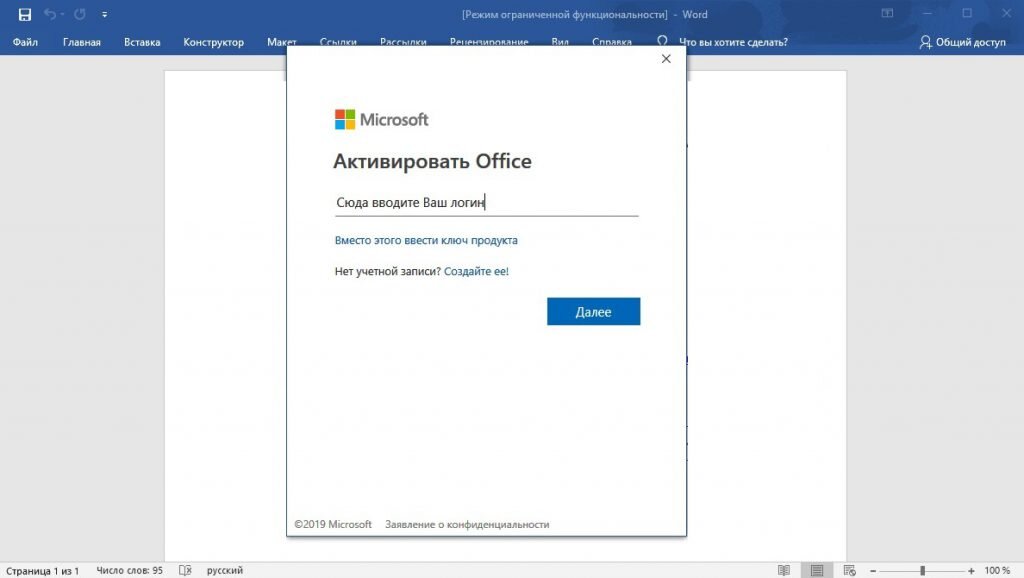Open the Файл menu
This screenshot has width=1024, height=578.
25,42
